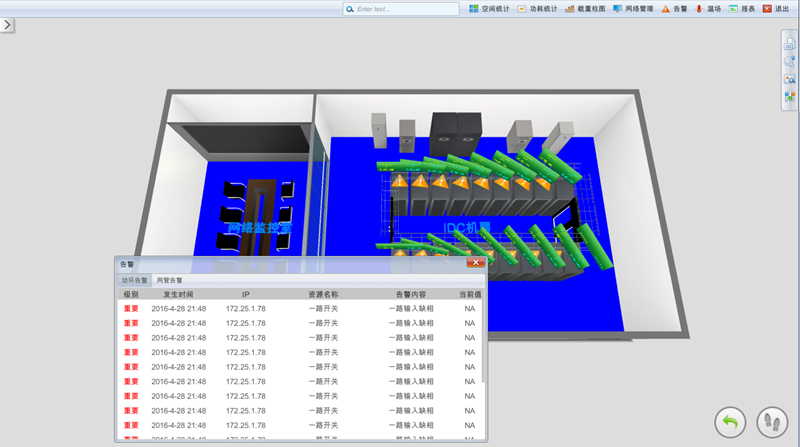Click the 告警 alarm warning button

(675, 9)
